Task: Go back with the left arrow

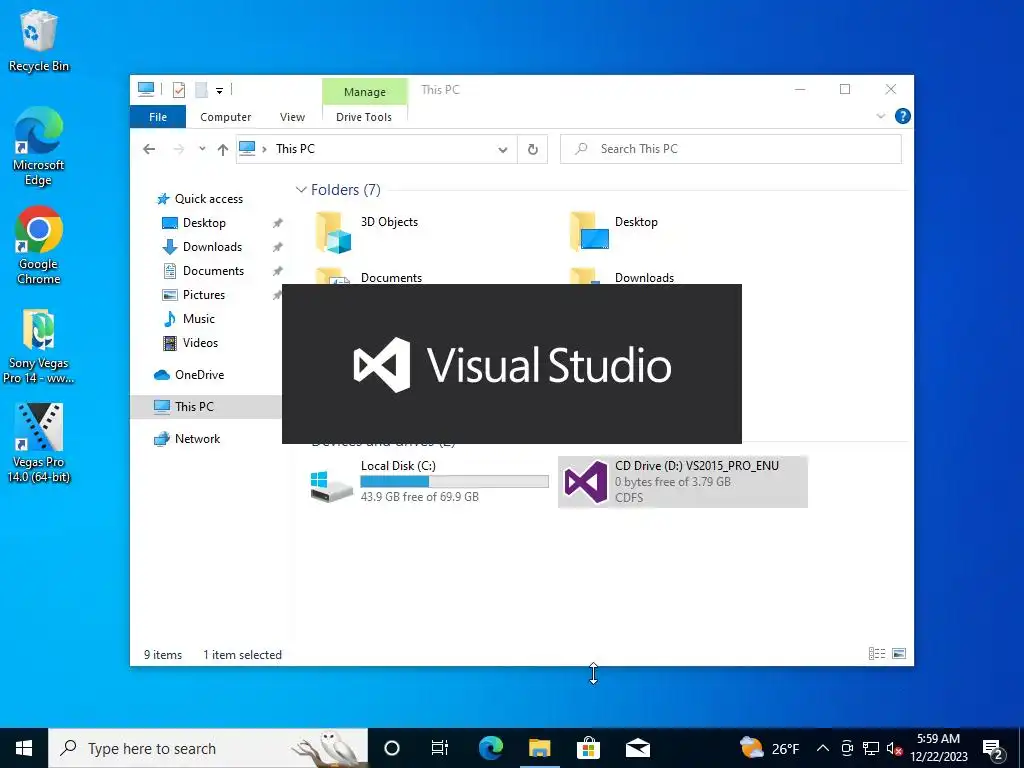Action: point(149,150)
